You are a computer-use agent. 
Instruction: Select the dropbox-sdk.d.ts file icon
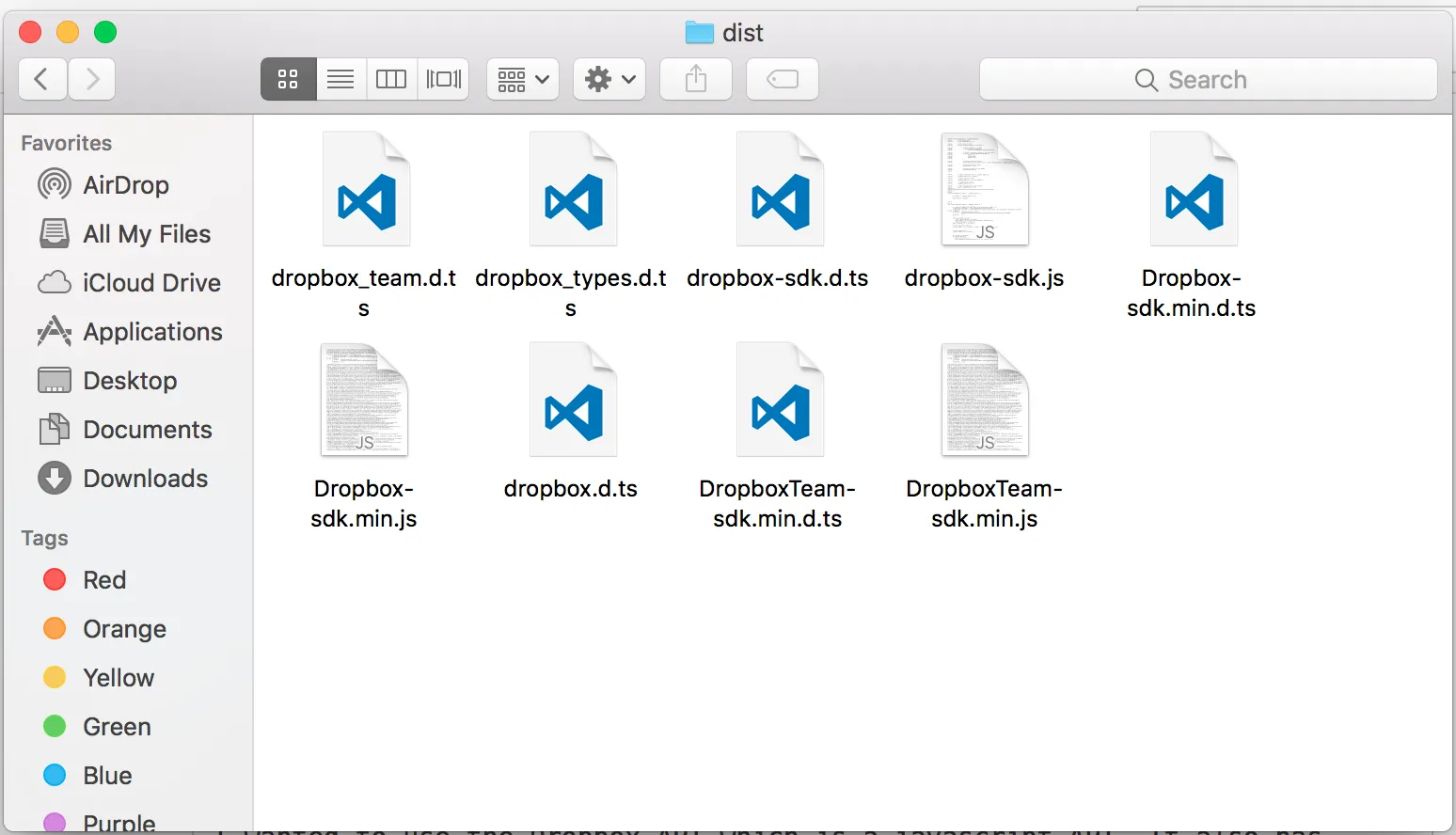click(779, 189)
